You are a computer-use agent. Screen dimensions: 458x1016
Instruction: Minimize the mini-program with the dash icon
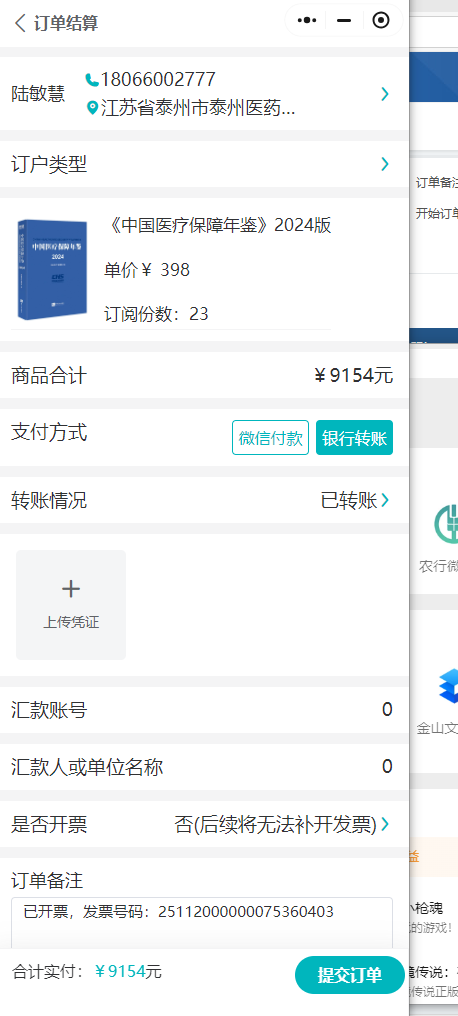pos(344,21)
